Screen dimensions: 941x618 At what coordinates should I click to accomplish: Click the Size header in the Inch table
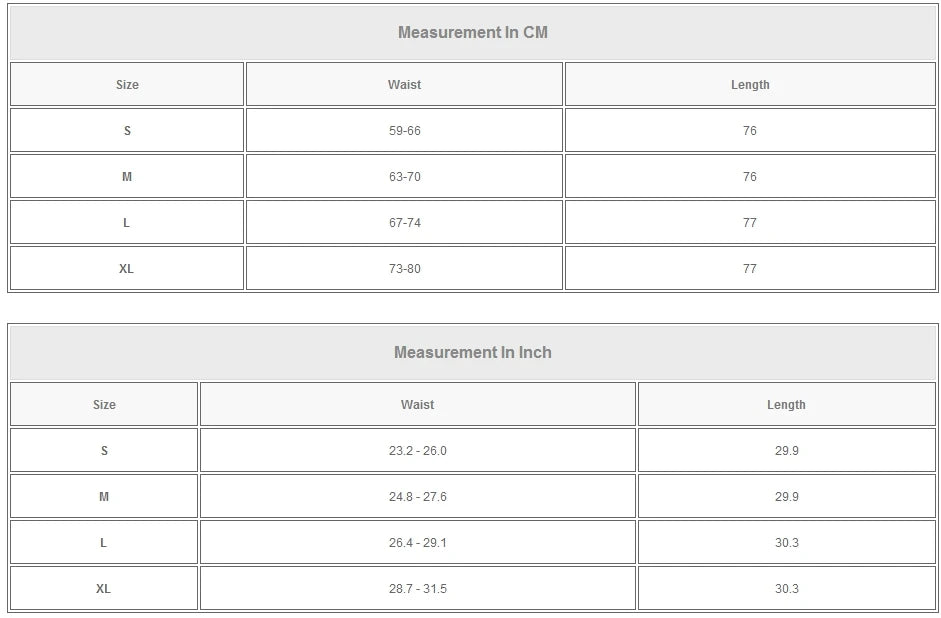point(104,405)
